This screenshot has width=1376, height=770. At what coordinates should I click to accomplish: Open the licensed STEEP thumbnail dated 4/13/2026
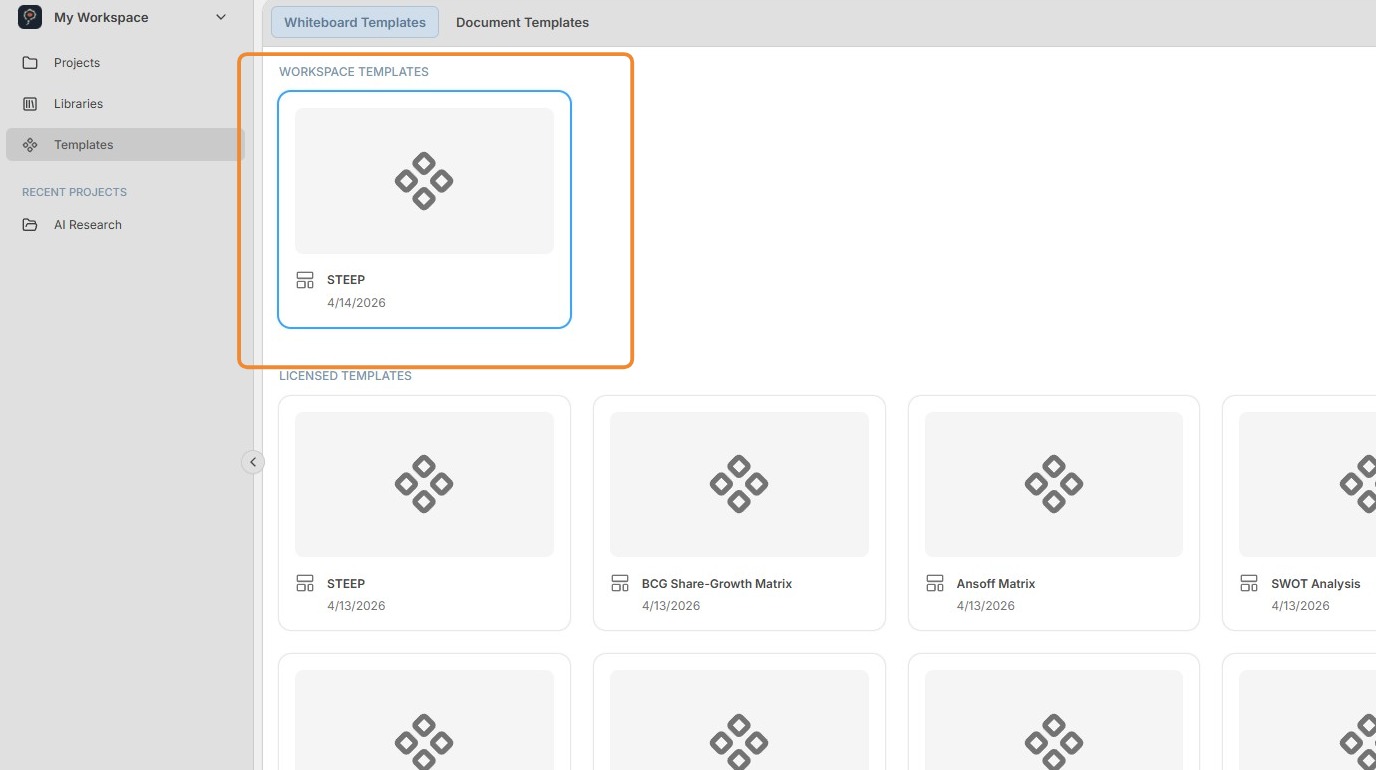pyautogui.click(x=424, y=484)
